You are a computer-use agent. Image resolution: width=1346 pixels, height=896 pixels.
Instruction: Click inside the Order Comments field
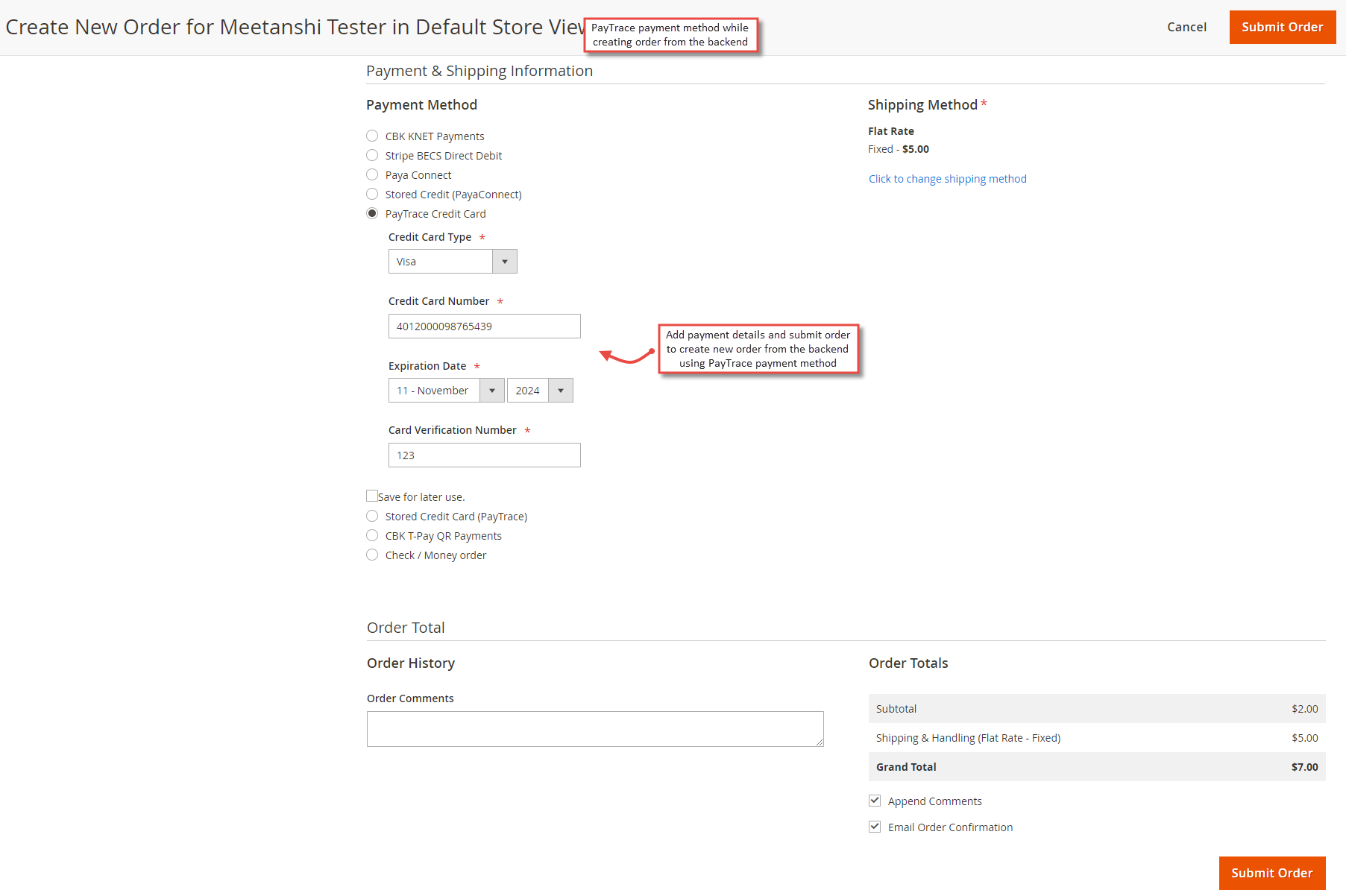pyautogui.click(x=594, y=728)
